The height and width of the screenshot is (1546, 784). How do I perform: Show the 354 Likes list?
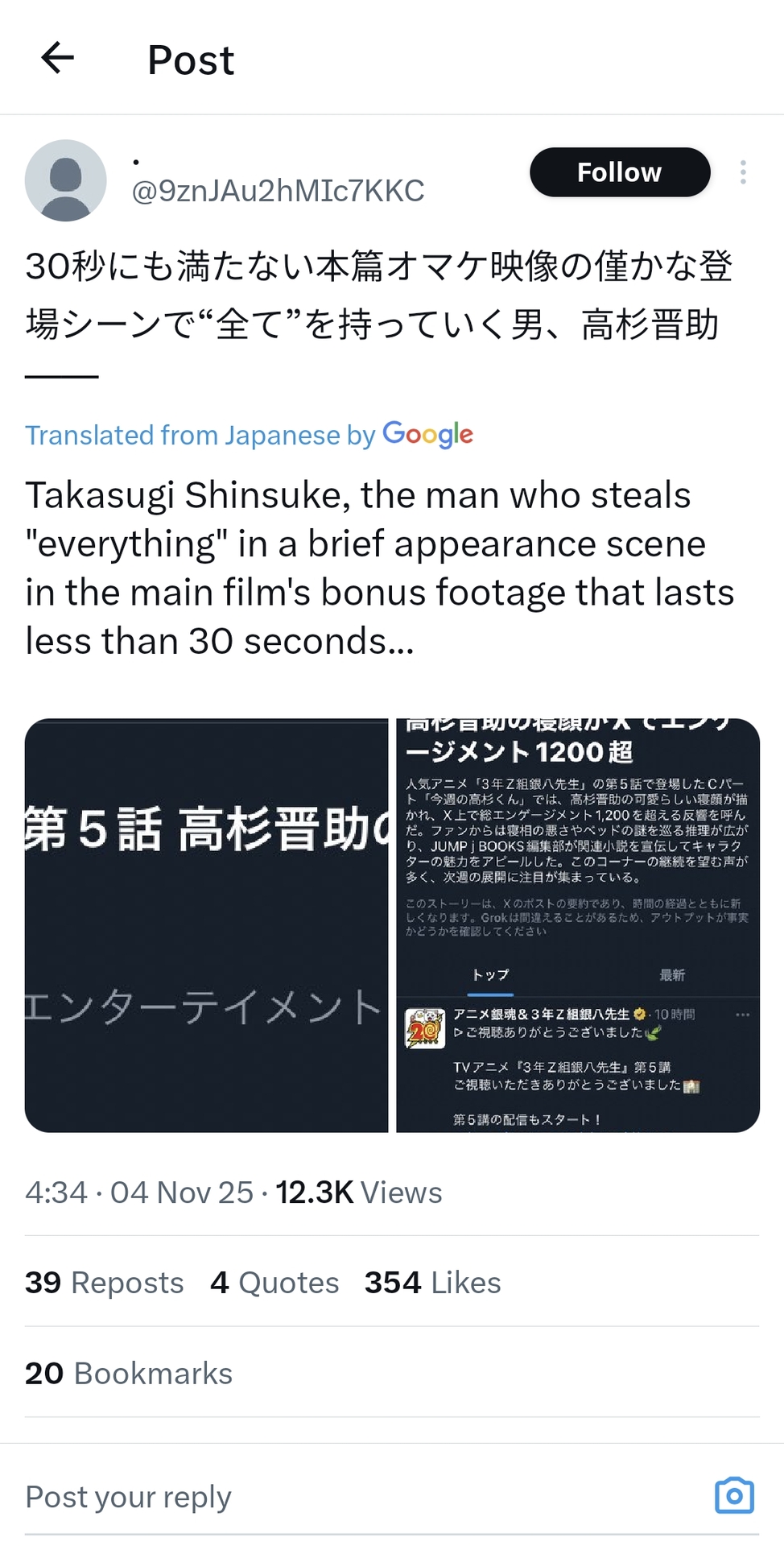point(432,1283)
